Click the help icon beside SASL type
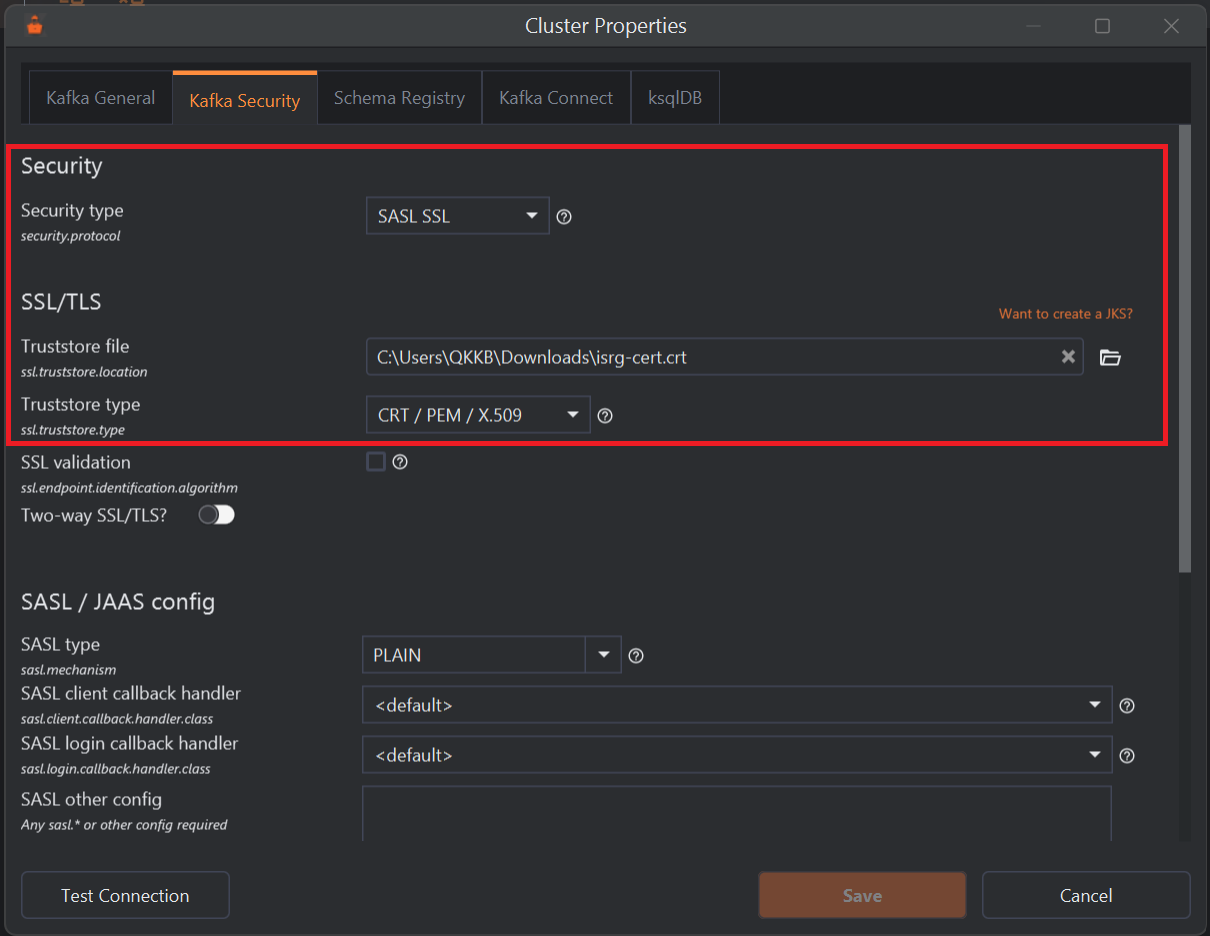The height and width of the screenshot is (936, 1210). [x=636, y=656]
